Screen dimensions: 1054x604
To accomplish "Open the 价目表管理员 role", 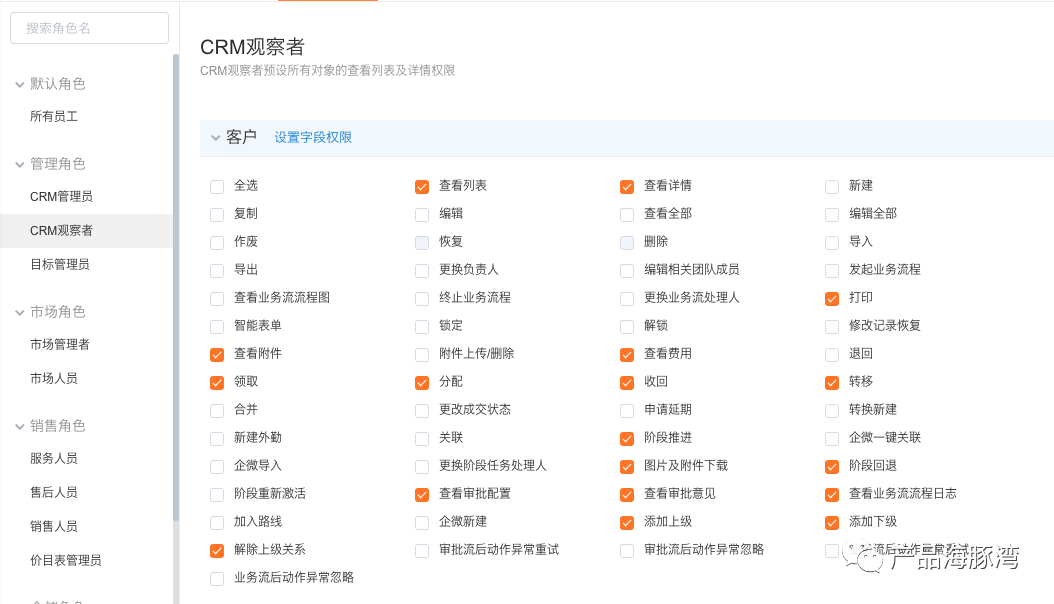I will tap(86, 560).
